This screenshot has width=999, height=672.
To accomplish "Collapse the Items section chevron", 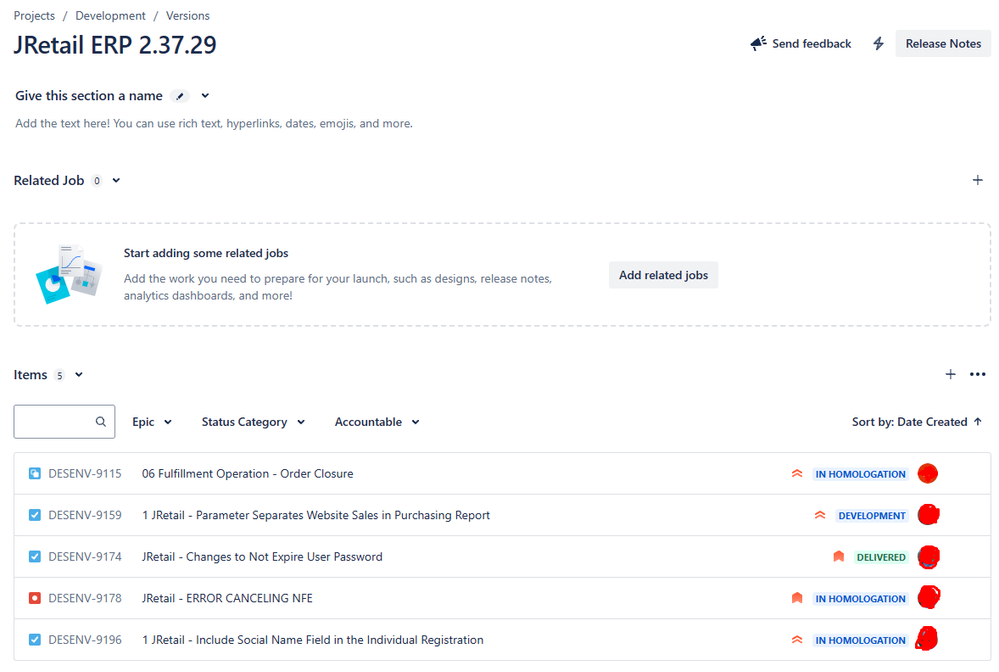I will (79, 375).
